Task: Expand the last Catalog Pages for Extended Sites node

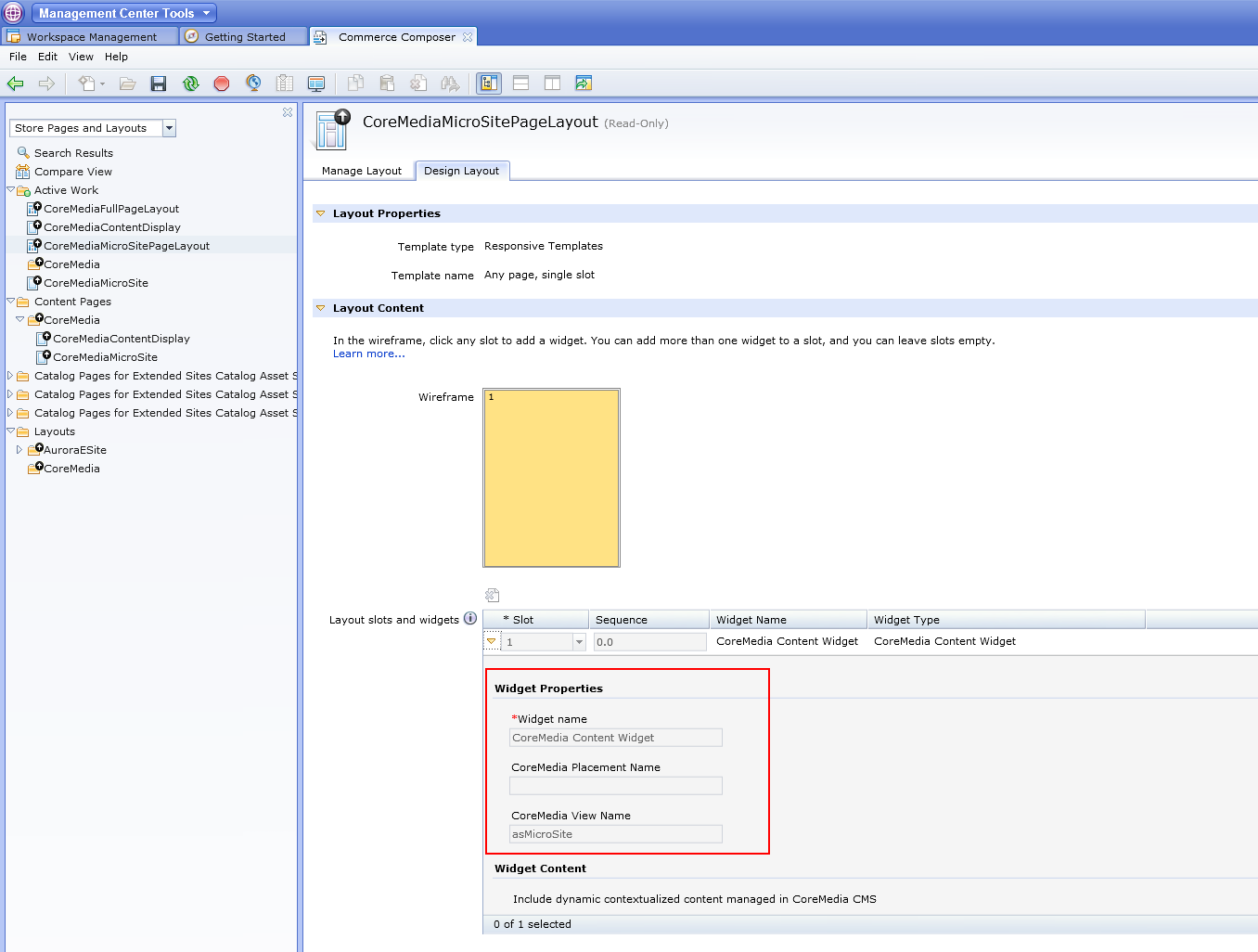Action: [10, 413]
